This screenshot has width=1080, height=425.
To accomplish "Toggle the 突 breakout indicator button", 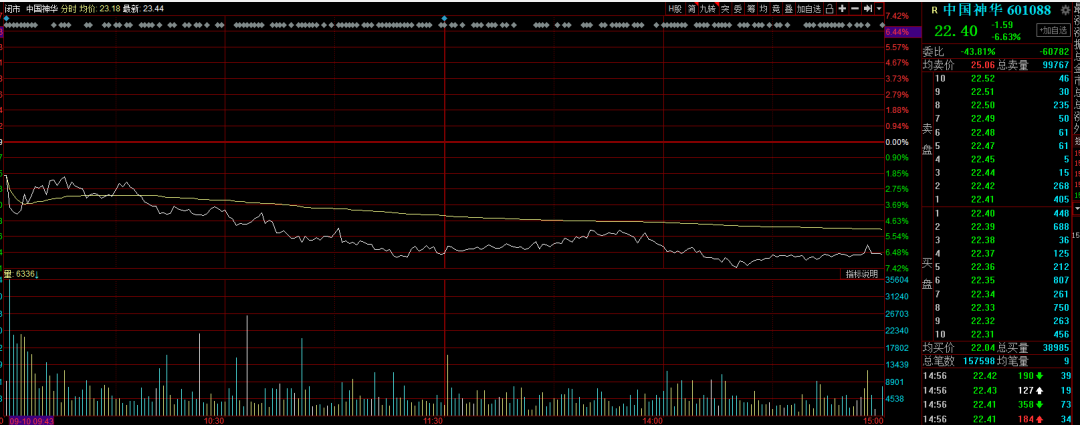I will 725,9.
